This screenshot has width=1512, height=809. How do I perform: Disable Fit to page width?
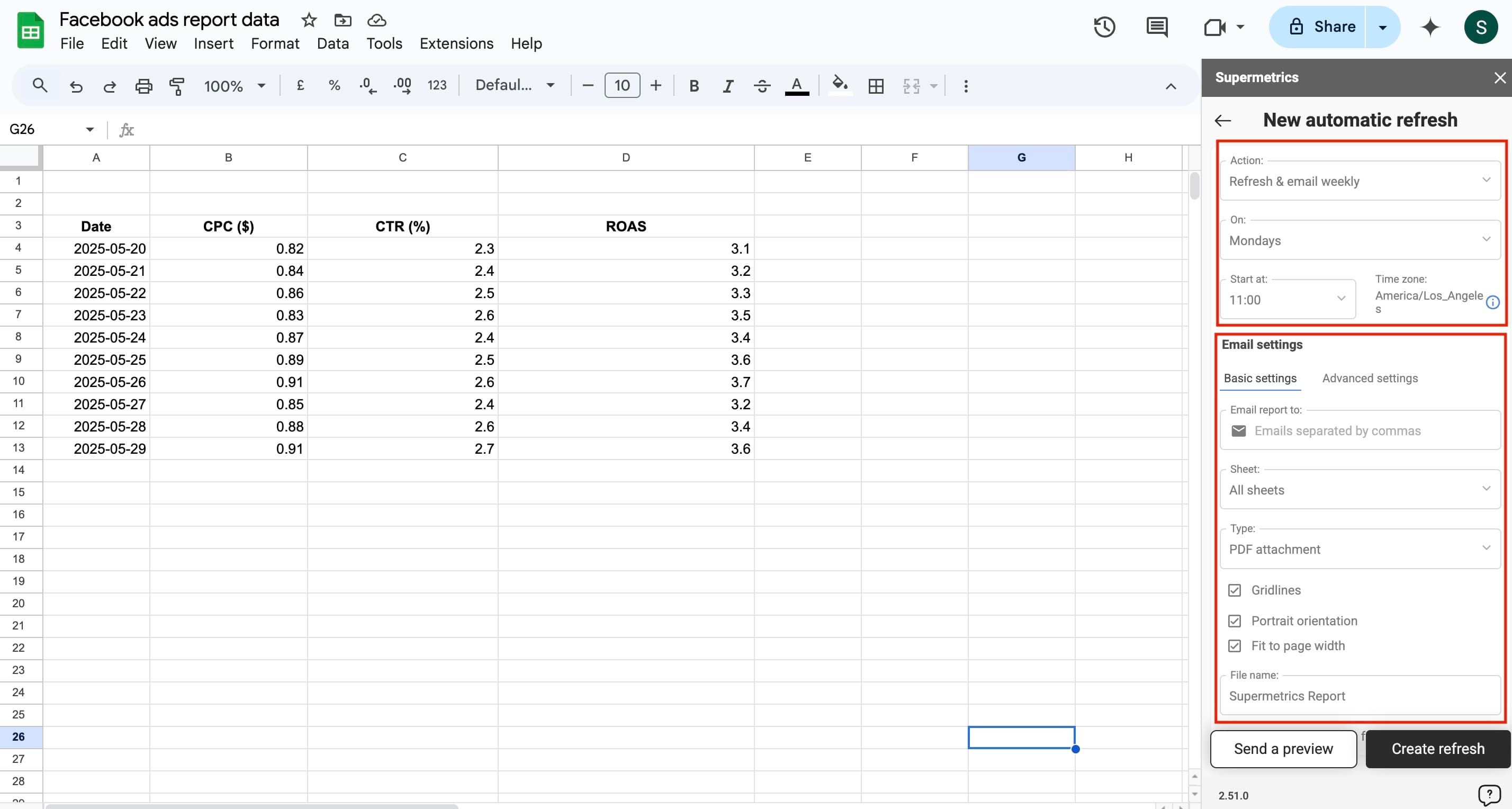1235,646
